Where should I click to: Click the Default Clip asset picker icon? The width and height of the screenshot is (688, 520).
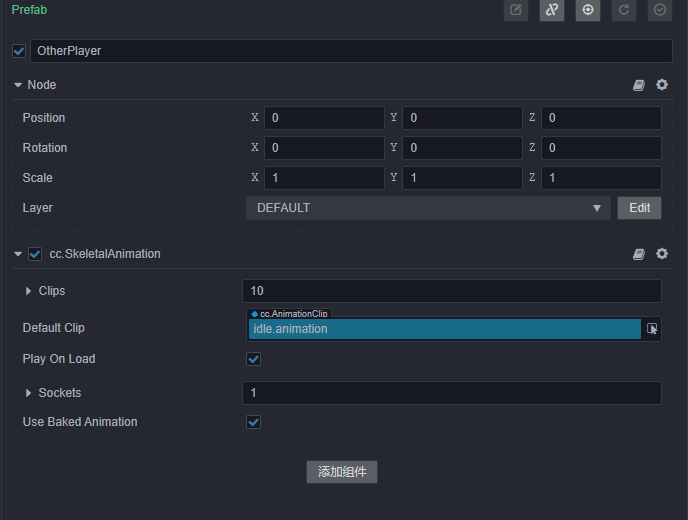652,329
